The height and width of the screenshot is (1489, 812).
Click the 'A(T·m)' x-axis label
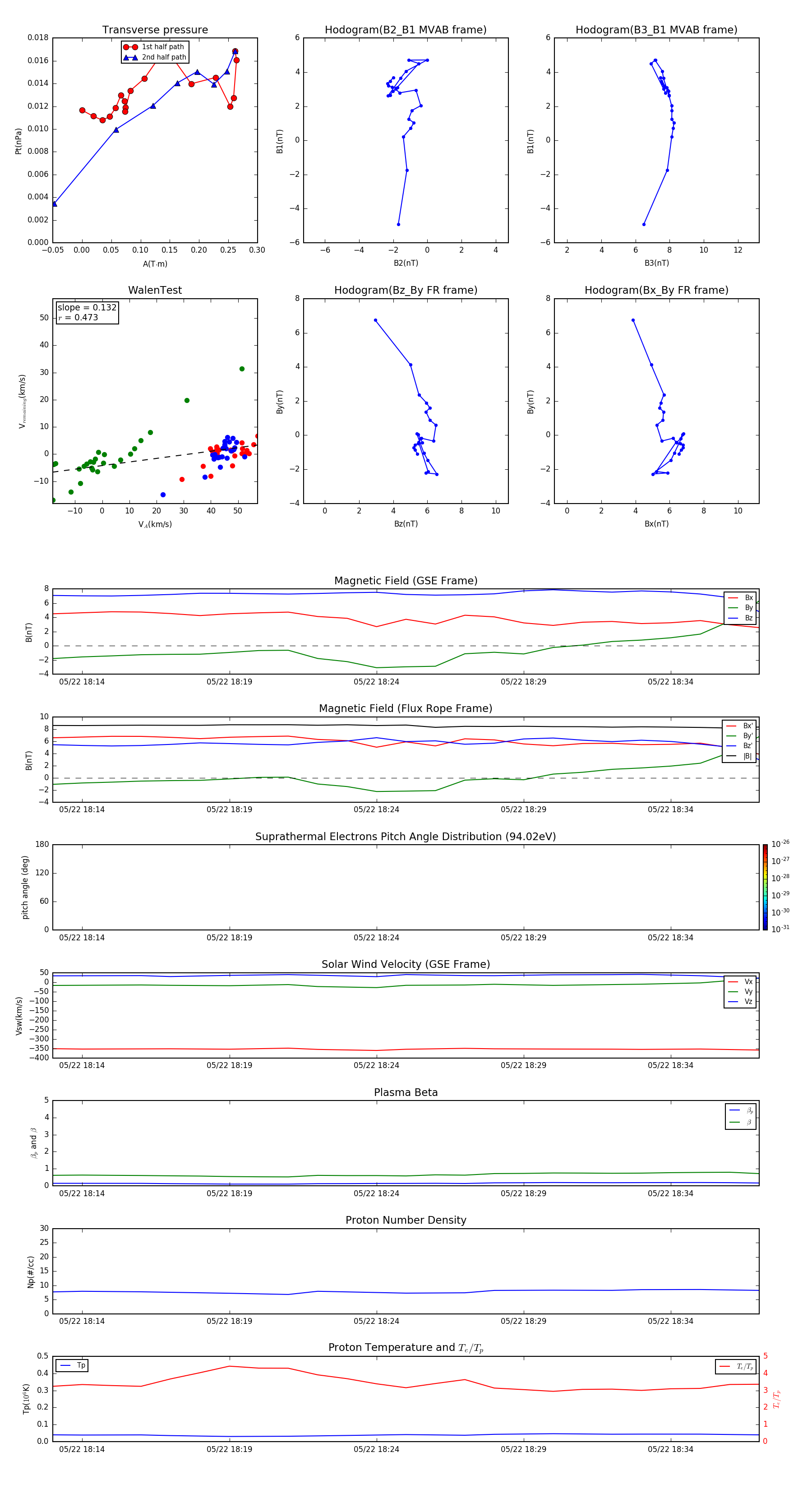coord(155,264)
